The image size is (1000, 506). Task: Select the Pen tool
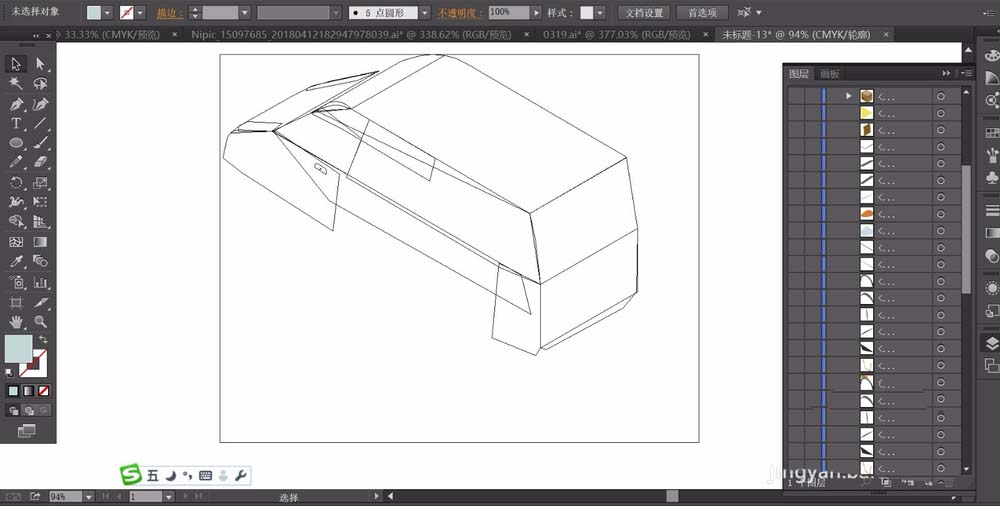pyautogui.click(x=16, y=104)
